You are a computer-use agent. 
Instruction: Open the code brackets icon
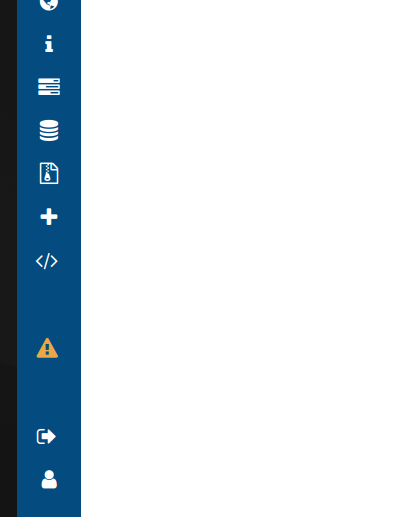(x=47, y=261)
